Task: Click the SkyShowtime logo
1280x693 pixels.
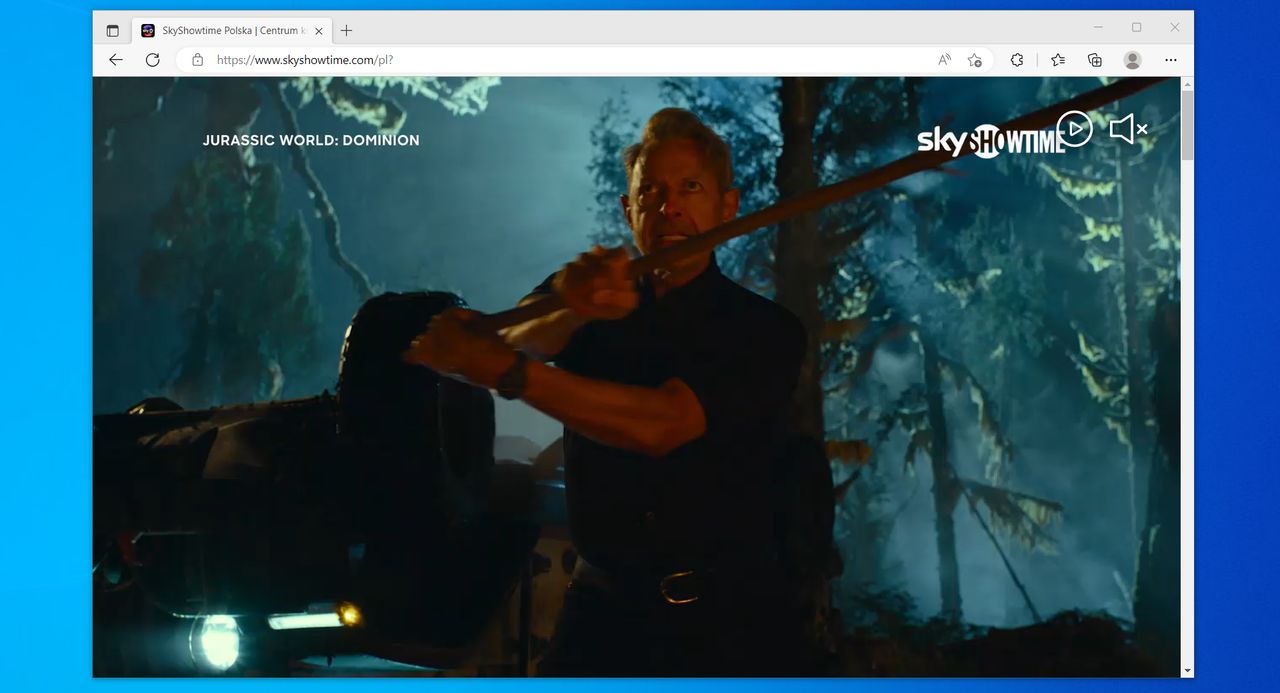Action: tap(990, 141)
